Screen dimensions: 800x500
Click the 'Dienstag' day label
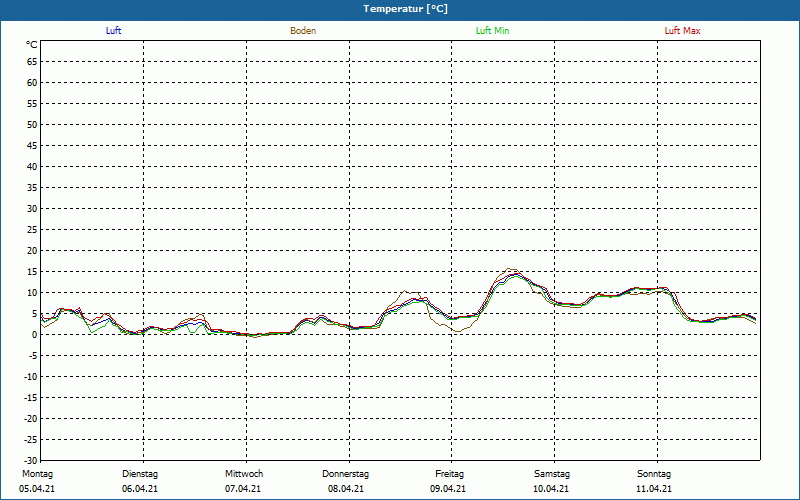coord(140,474)
